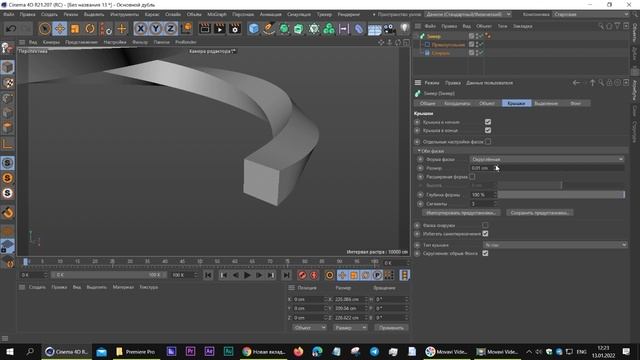Open the render settings icon

click(x=235, y=29)
